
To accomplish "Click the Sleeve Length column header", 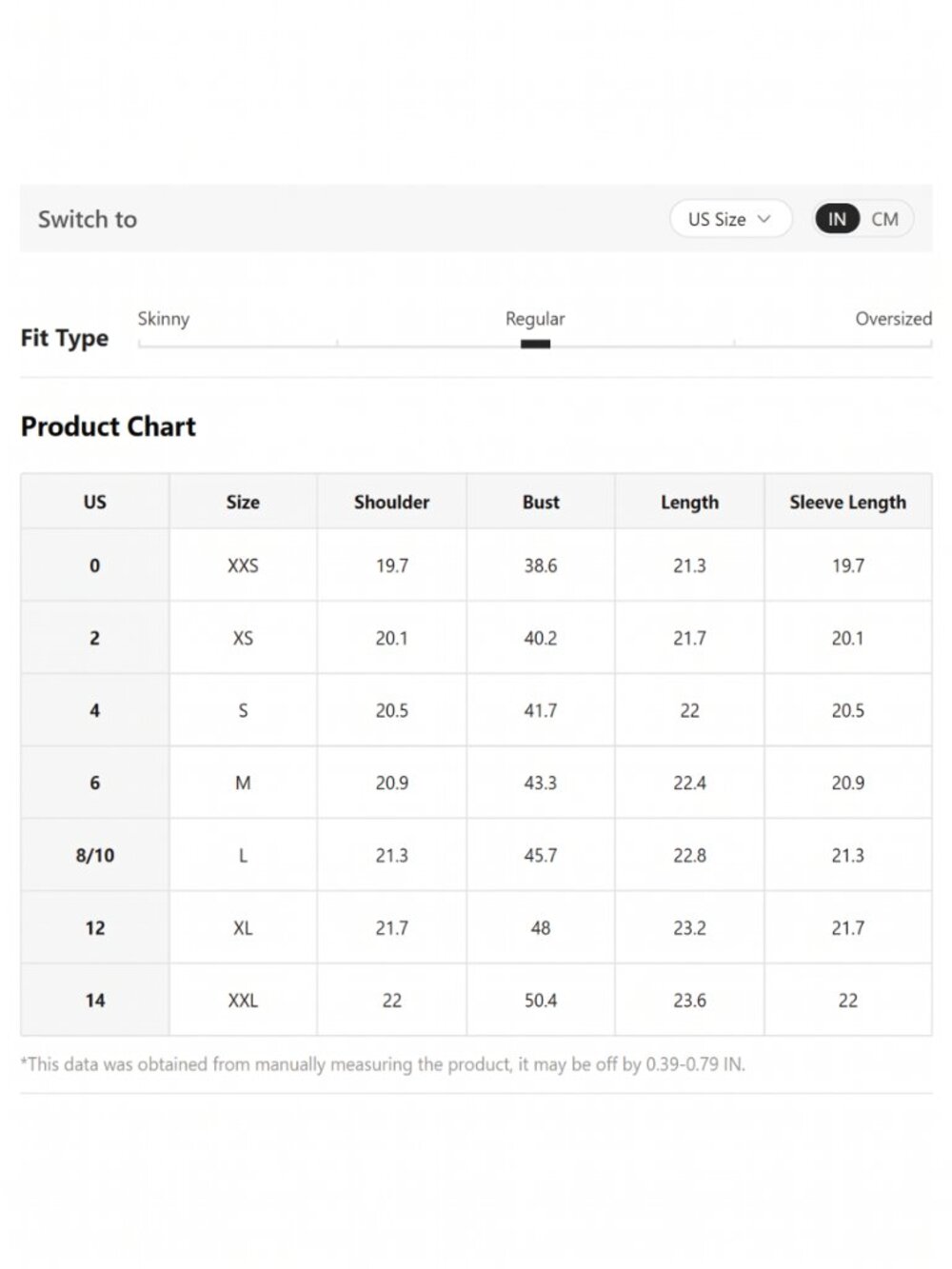I will tap(847, 502).
